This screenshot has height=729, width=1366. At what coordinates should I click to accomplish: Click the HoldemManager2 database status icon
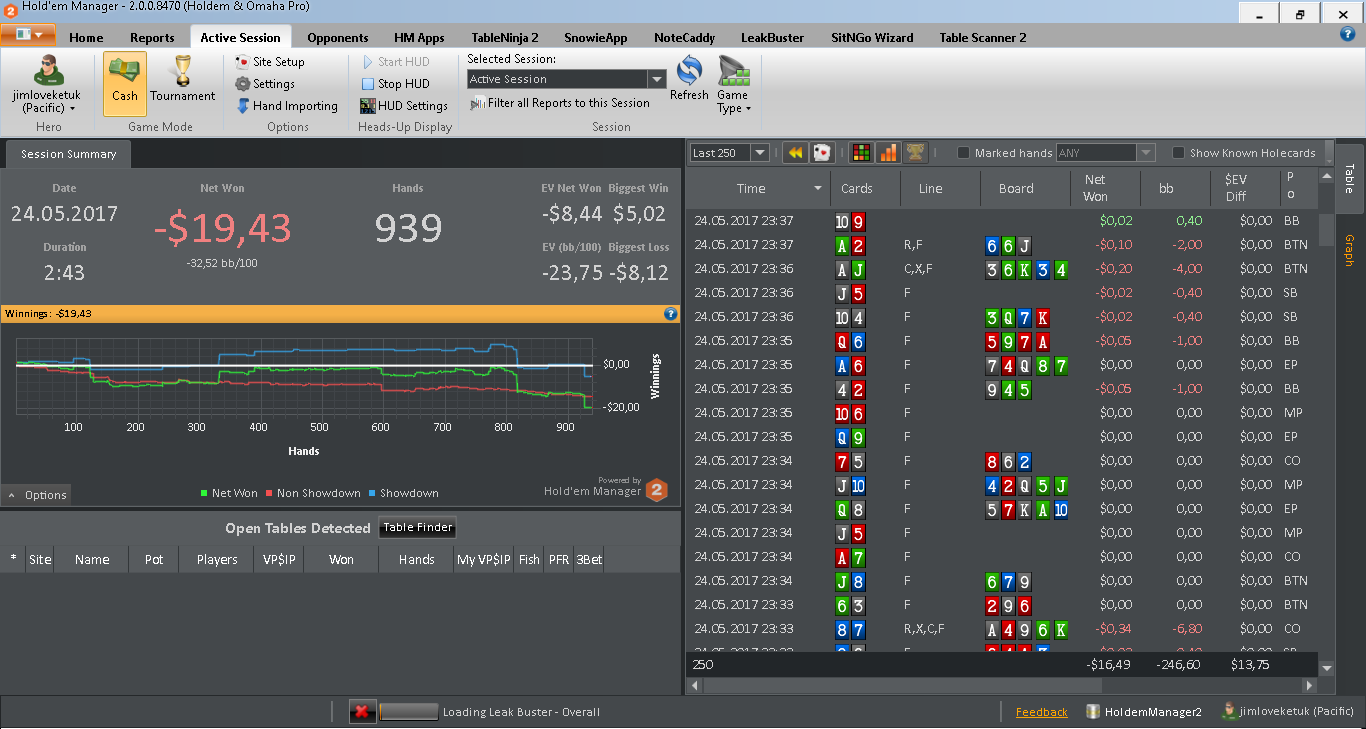(x=1093, y=712)
